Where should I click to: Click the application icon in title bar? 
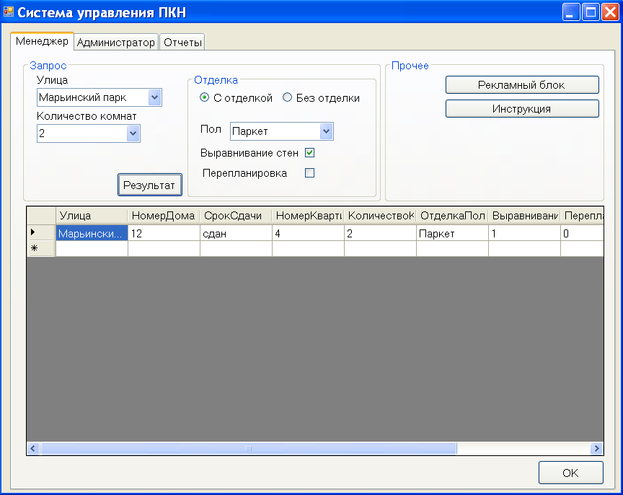(x=8, y=12)
